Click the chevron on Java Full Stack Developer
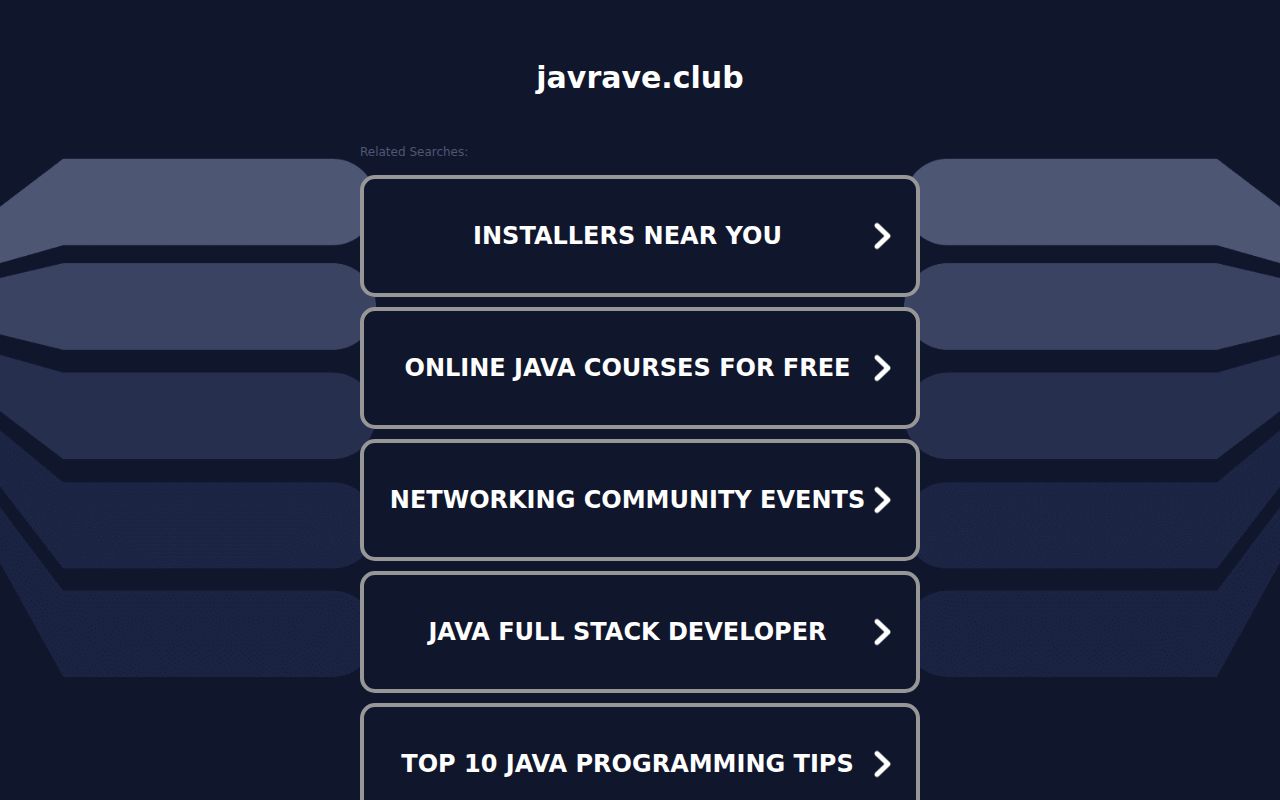 881,632
